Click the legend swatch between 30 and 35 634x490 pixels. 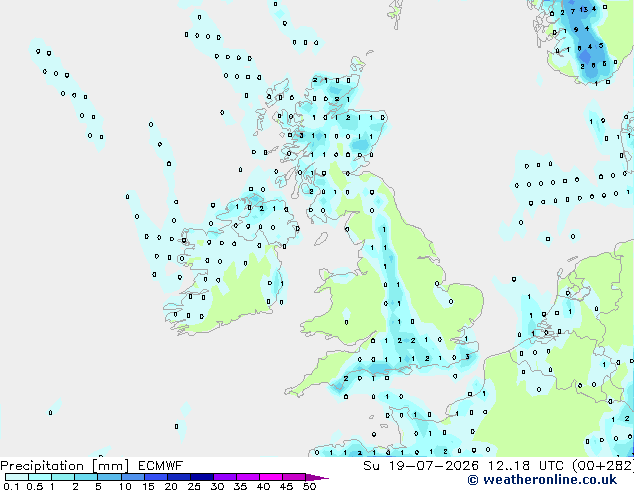coord(225,477)
